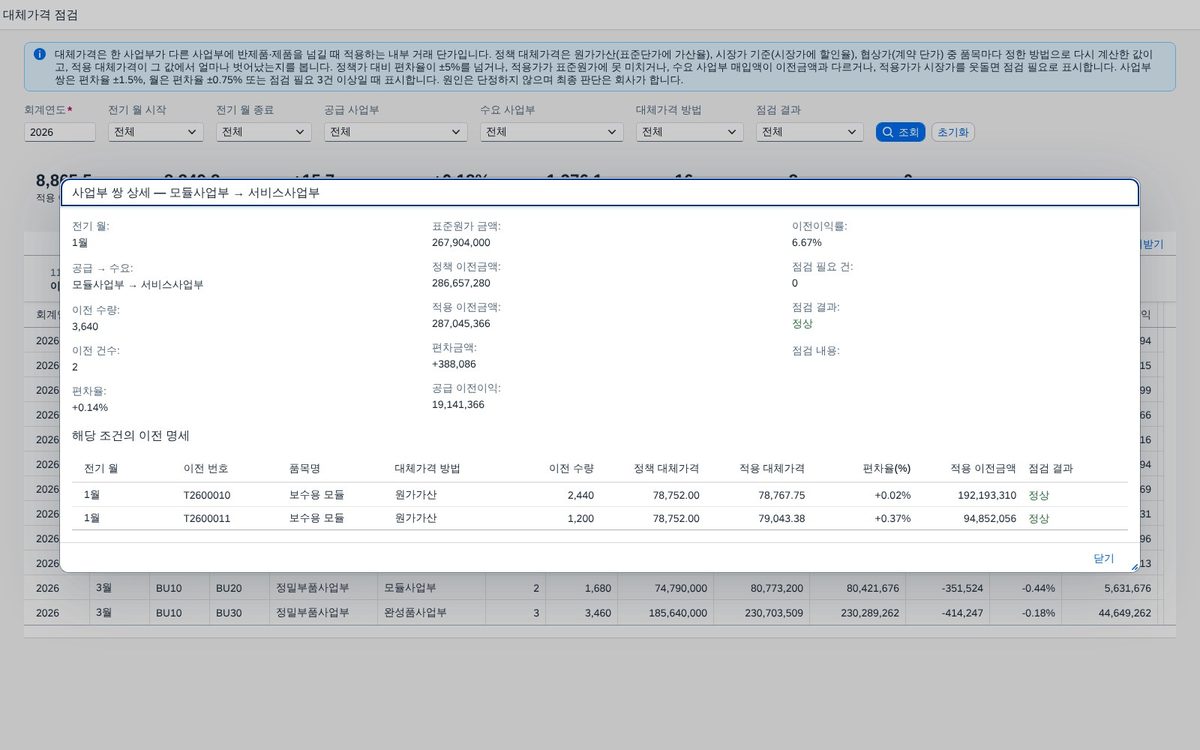Click the 해당 조건의 이전 명세 heading
Viewport: 1200px width, 750px height.
tap(130, 436)
